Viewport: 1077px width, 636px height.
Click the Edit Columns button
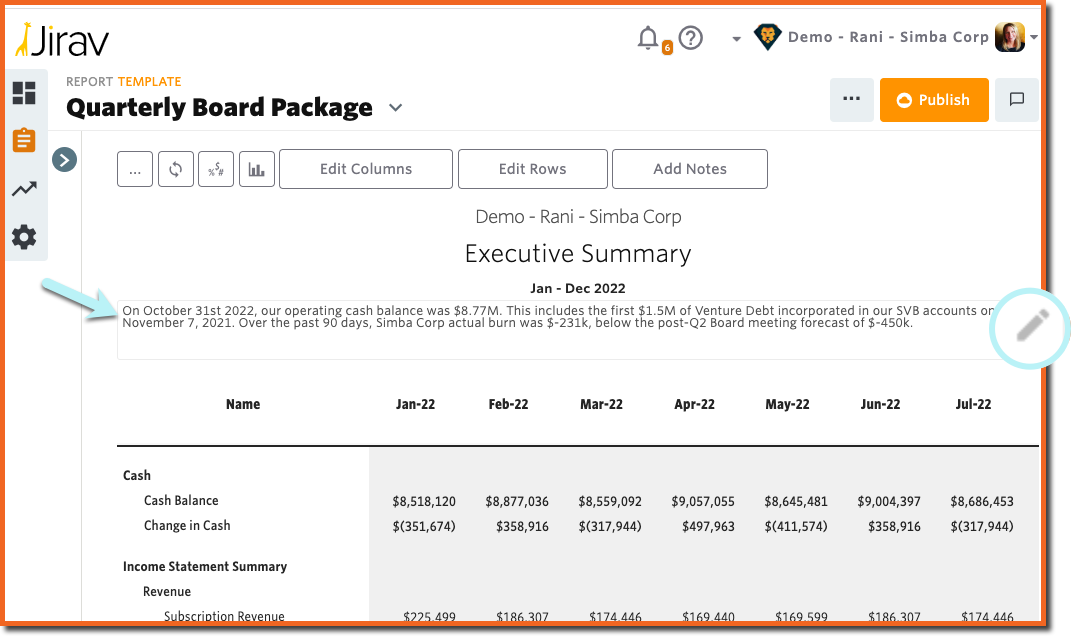(x=366, y=169)
